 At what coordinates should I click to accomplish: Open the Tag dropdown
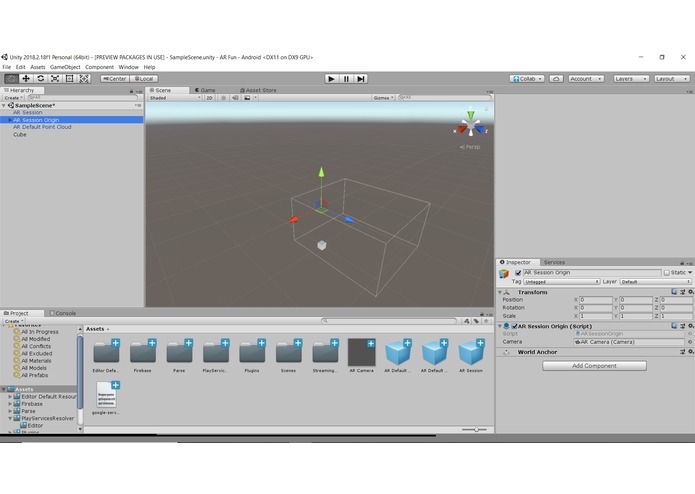(x=561, y=282)
